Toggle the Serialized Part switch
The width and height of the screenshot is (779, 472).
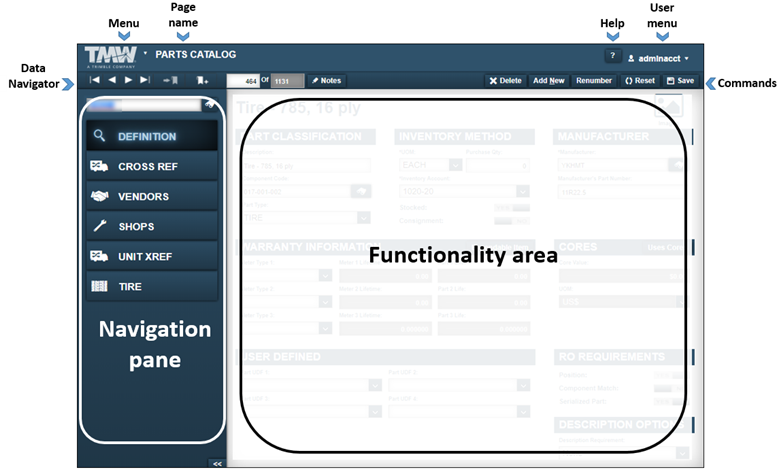(670, 401)
